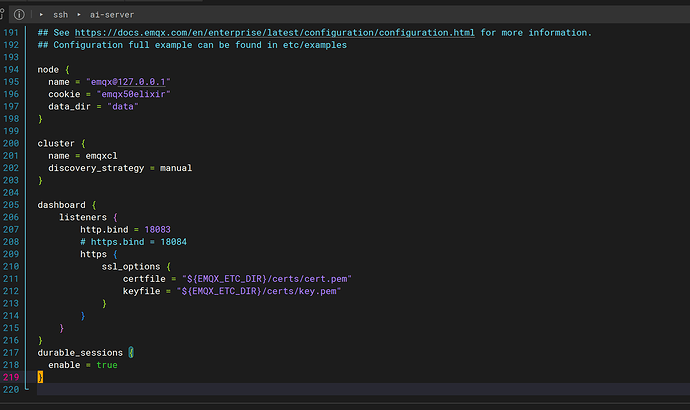Image resolution: width=690 pixels, height=410 pixels.
Task: Click the 'true' value on the enable line
Action: coord(107,365)
